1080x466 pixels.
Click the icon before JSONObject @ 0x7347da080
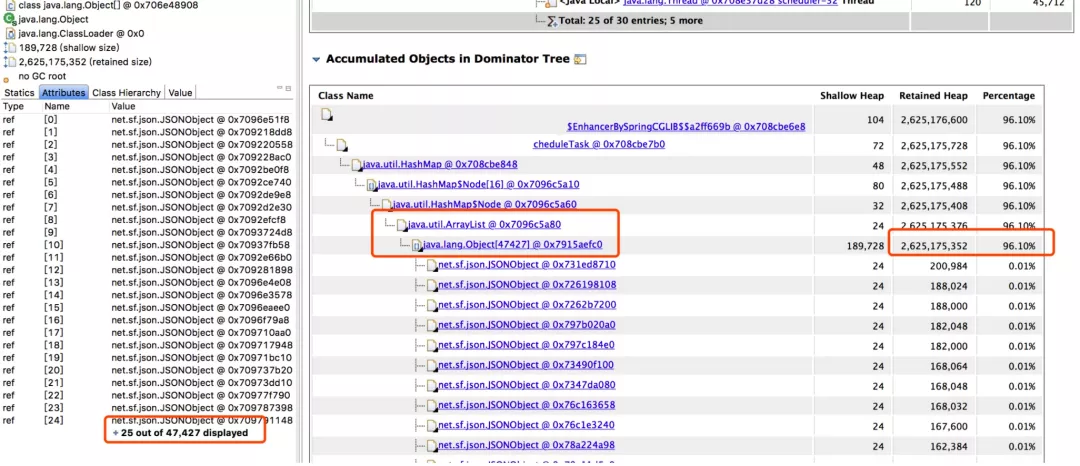(x=432, y=385)
